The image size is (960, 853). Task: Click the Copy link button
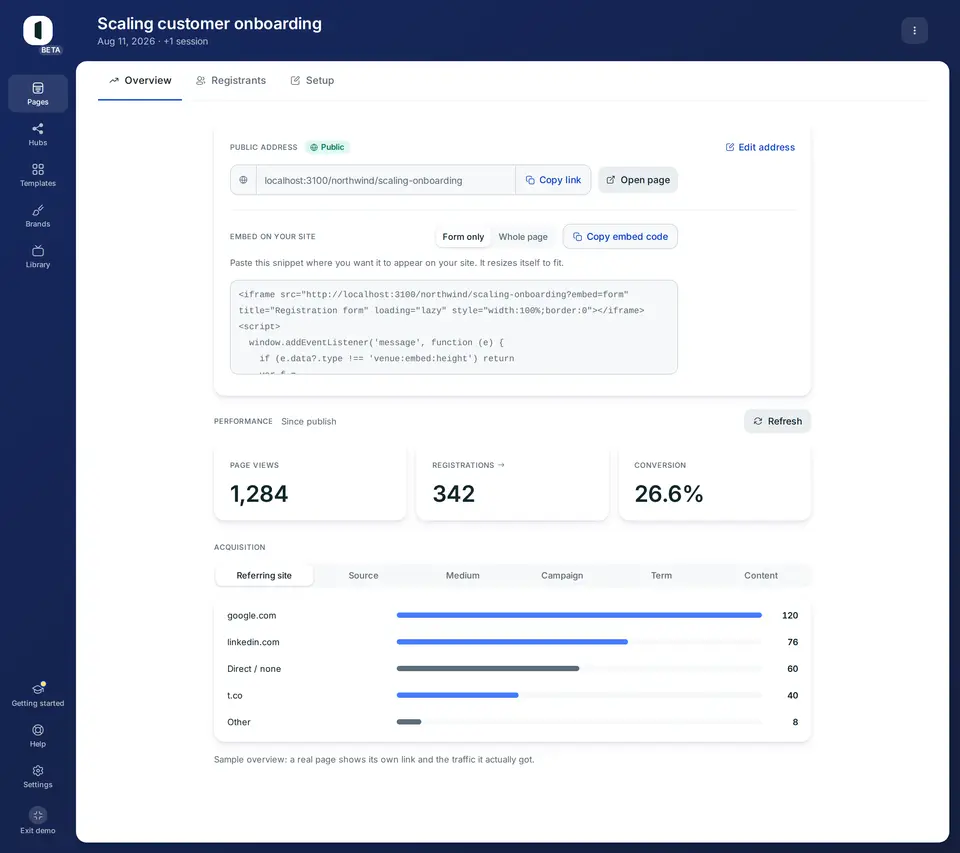pyautogui.click(x=553, y=180)
